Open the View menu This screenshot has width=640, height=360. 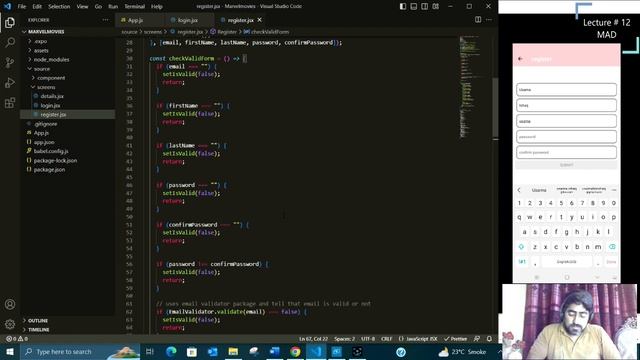tap(82, 7)
